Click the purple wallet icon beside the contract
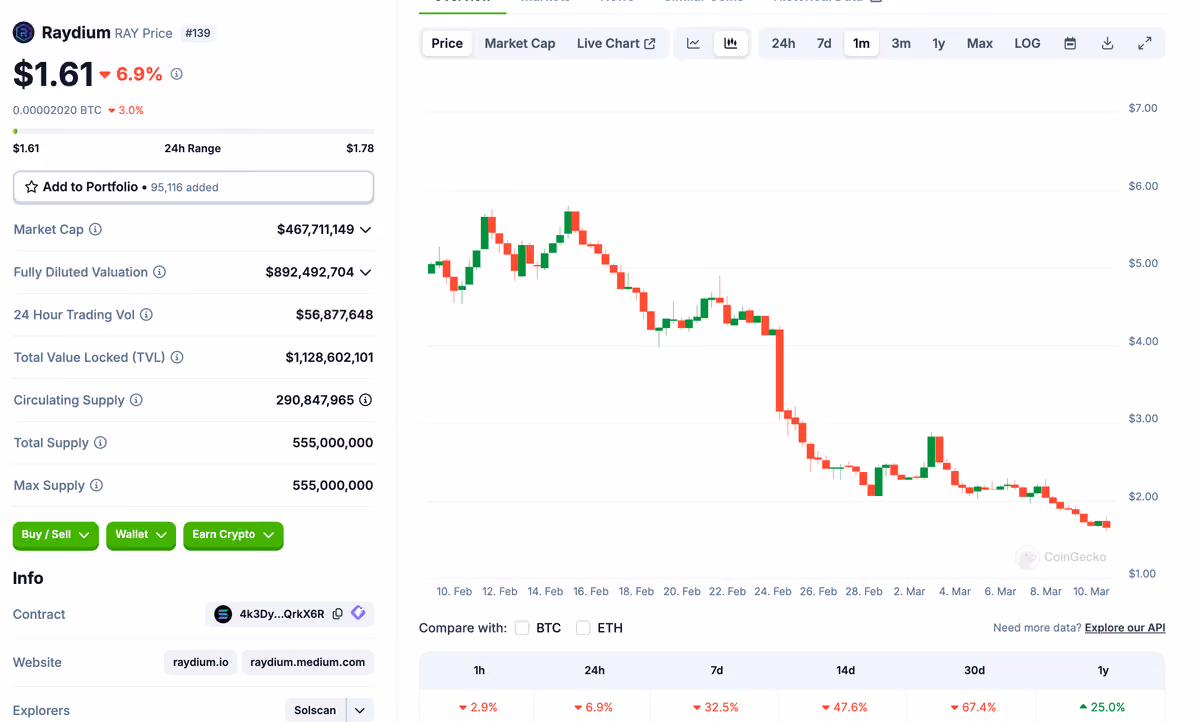 [358, 613]
